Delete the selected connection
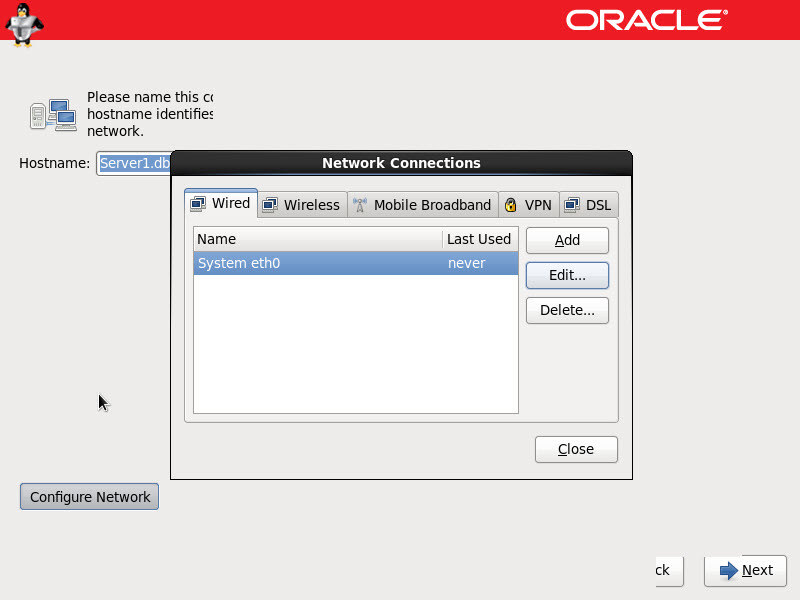The image size is (800, 600). pyautogui.click(x=567, y=310)
